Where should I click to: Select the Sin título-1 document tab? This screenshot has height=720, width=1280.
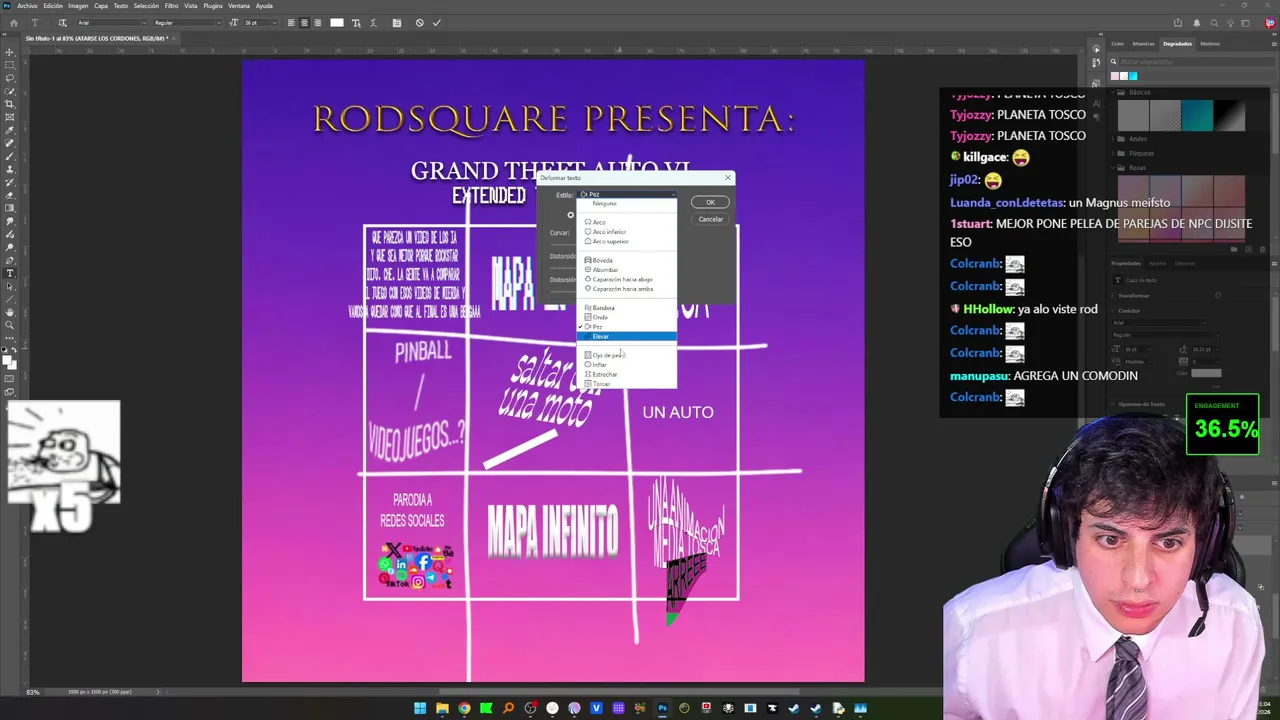tap(97, 39)
